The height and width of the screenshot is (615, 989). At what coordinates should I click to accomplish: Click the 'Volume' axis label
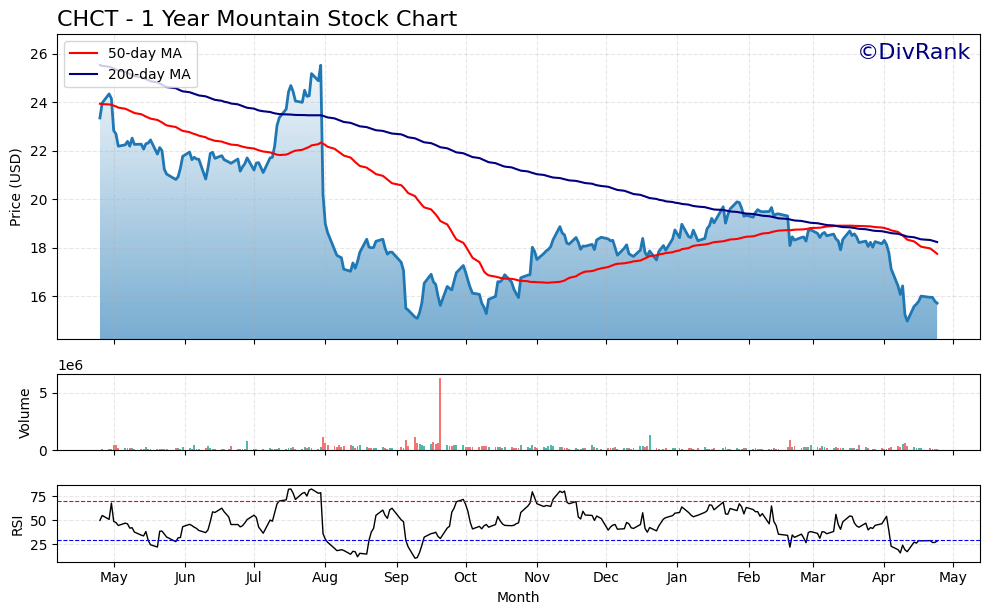pyautogui.click(x=26, y=413)
